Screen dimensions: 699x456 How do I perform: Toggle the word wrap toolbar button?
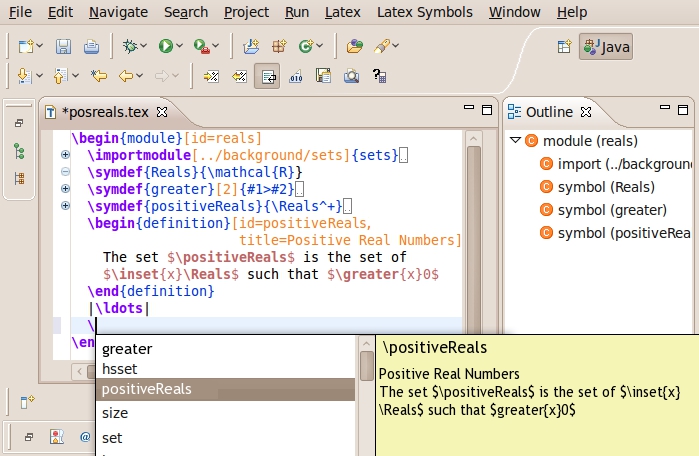267,75
